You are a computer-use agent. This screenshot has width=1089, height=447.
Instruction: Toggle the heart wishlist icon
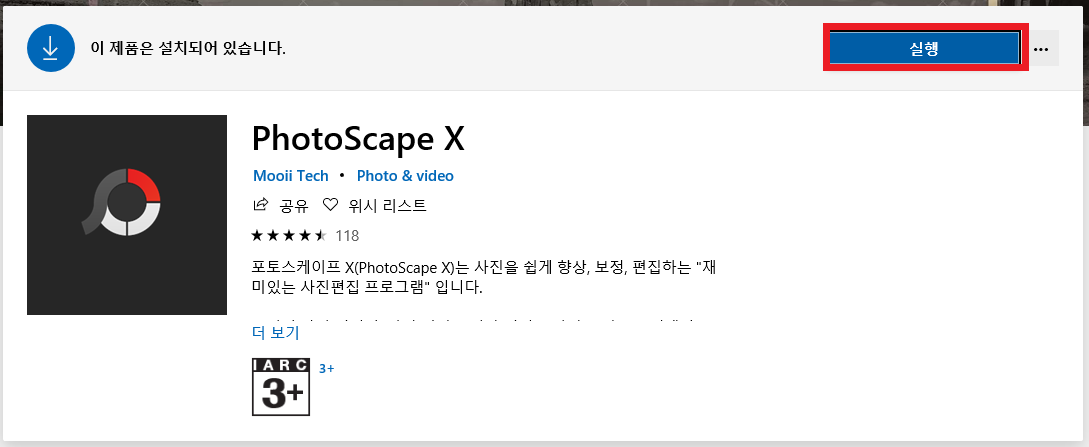click(331, 205)
